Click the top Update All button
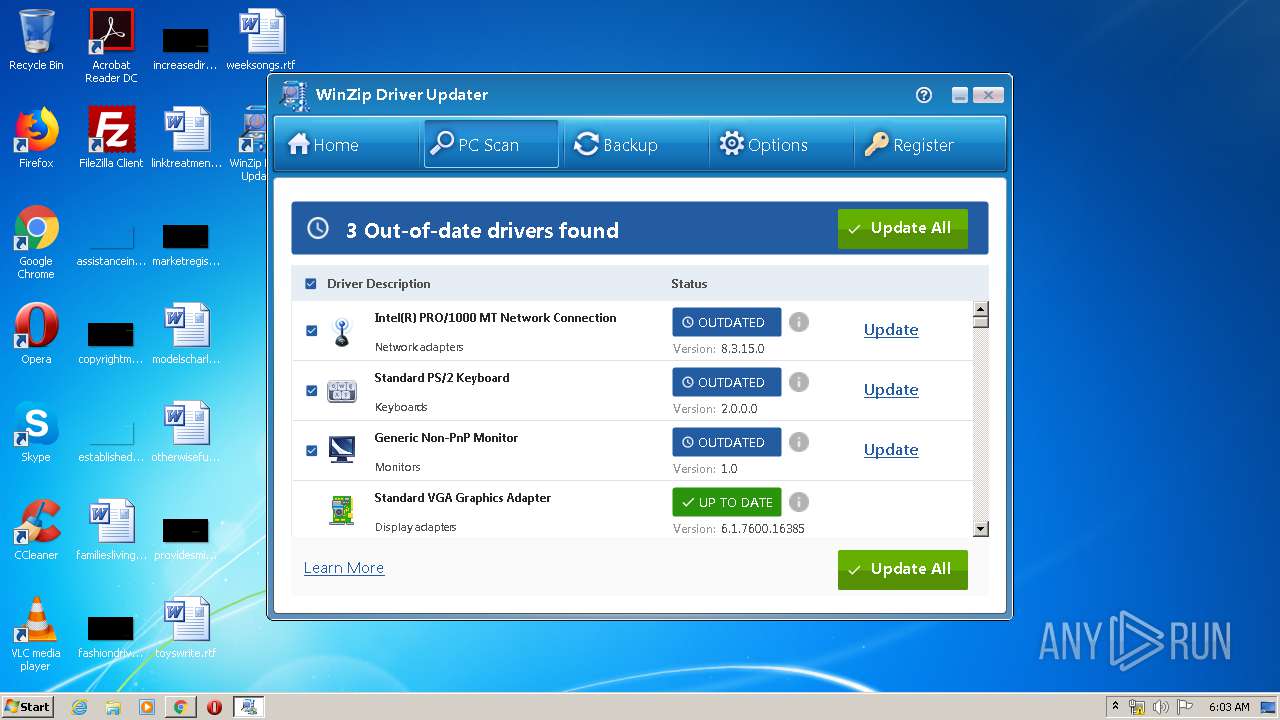The height and width of the screenshot is (720, 1280). click(903, 229)
